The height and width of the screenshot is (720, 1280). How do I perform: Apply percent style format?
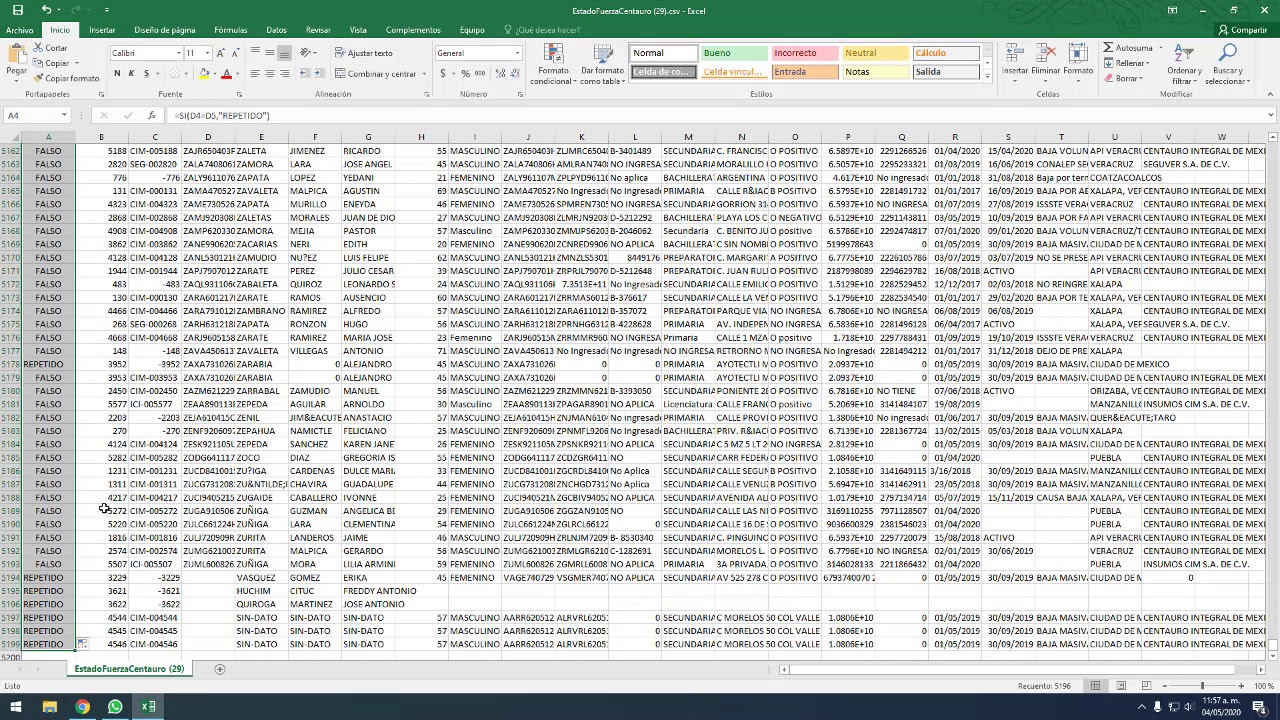465,73
